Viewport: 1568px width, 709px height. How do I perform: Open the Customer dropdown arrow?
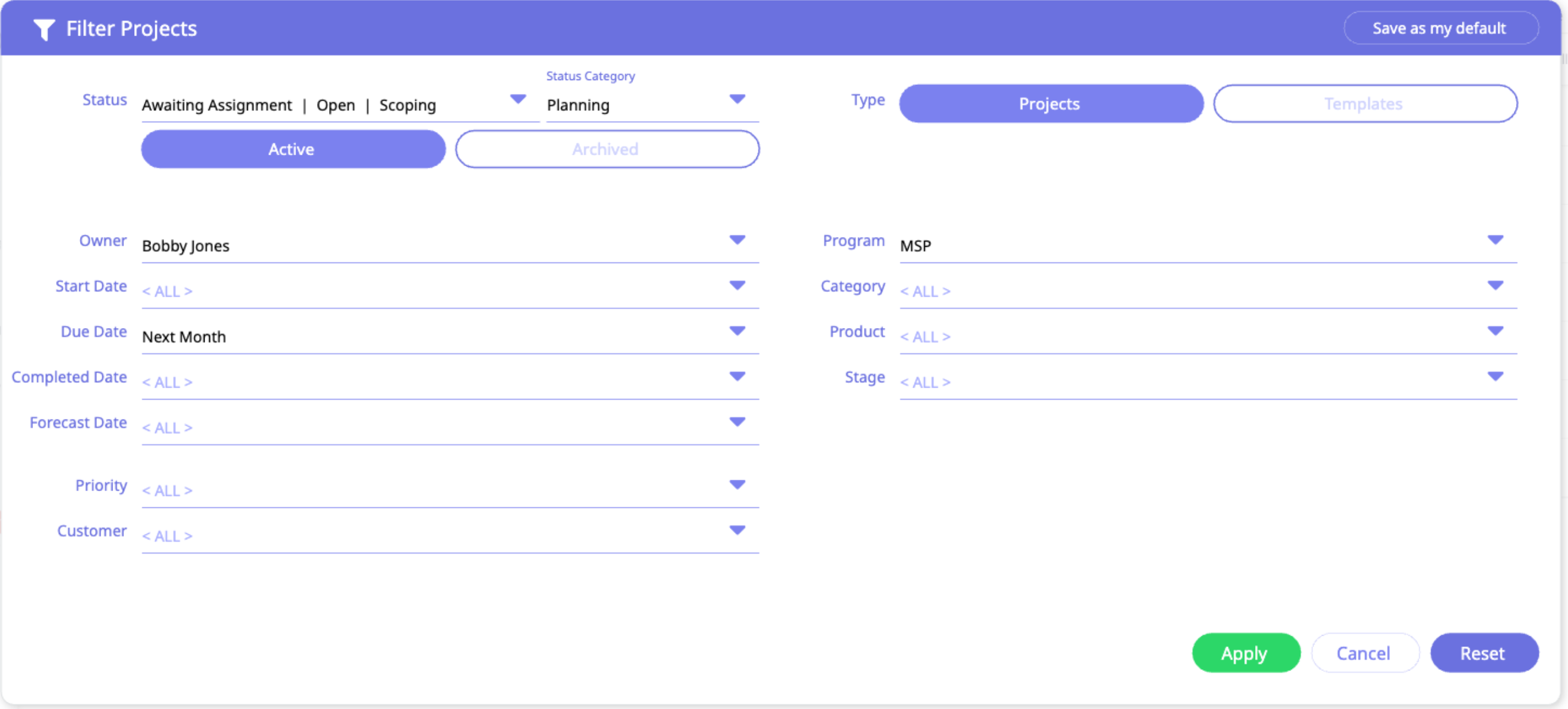click(x=736, y=530)
